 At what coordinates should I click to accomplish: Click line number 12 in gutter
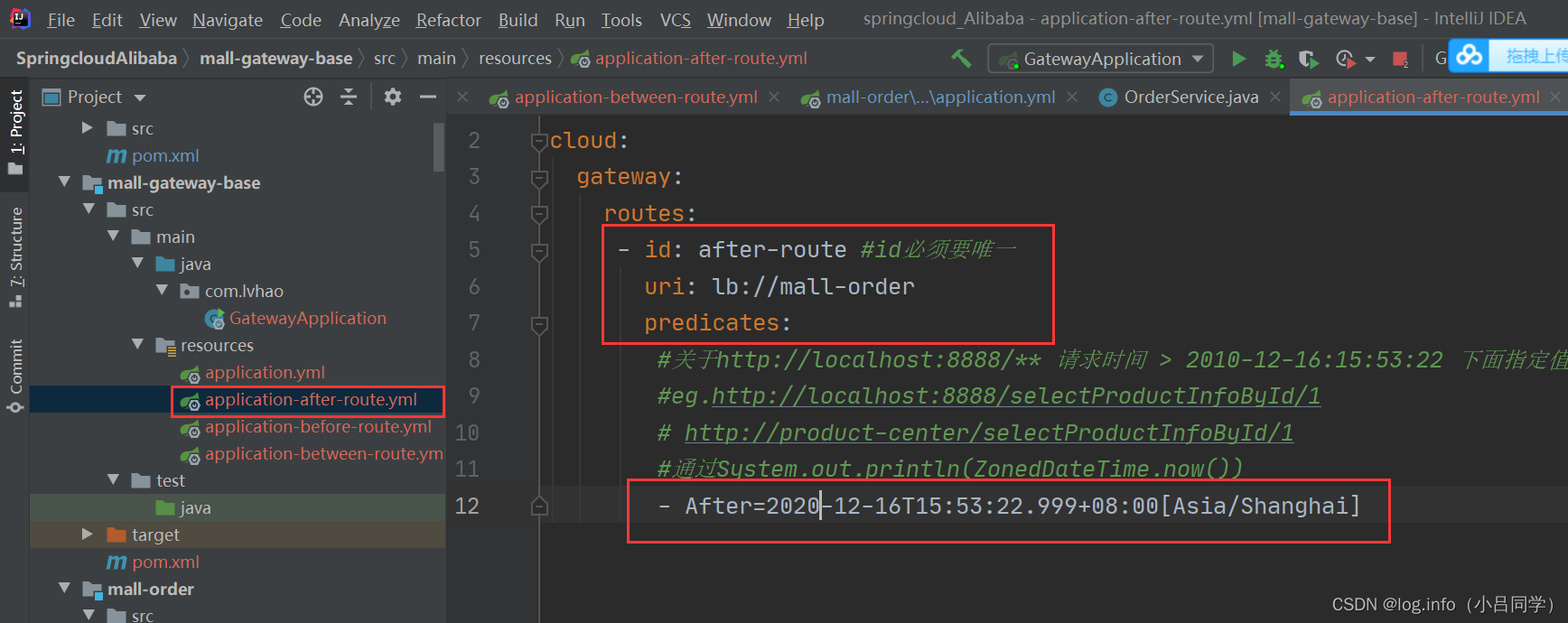coord(467,506)
